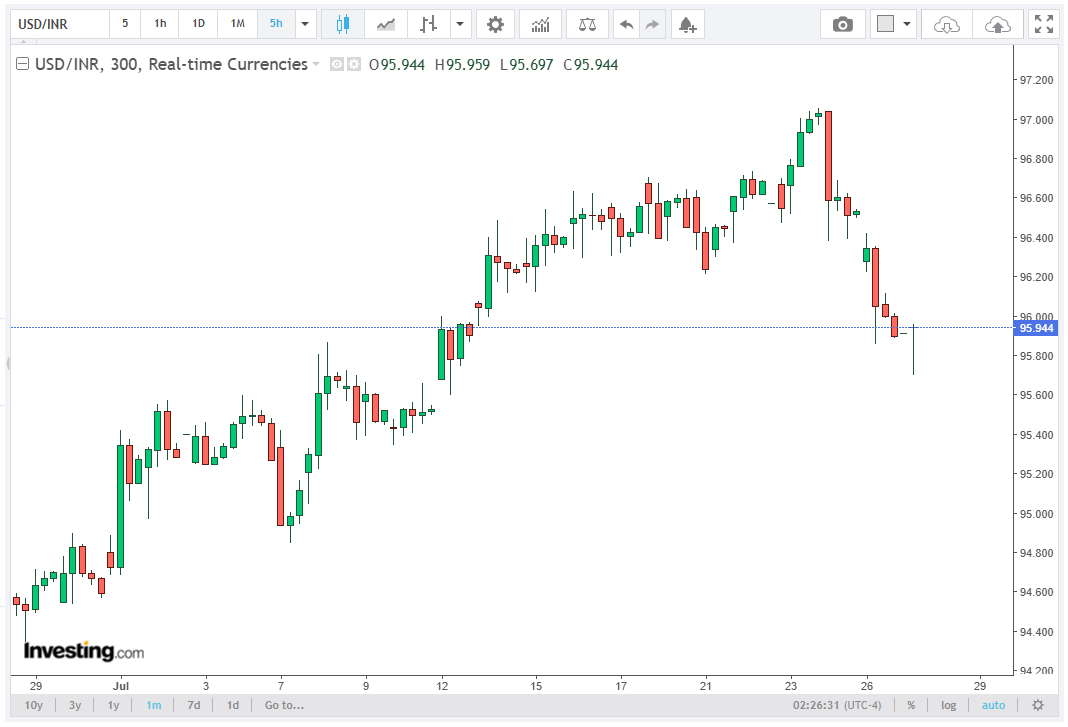Select the 1h interval
The width and height of the screenshot is (1068, 727).
[x=160, y=24]
